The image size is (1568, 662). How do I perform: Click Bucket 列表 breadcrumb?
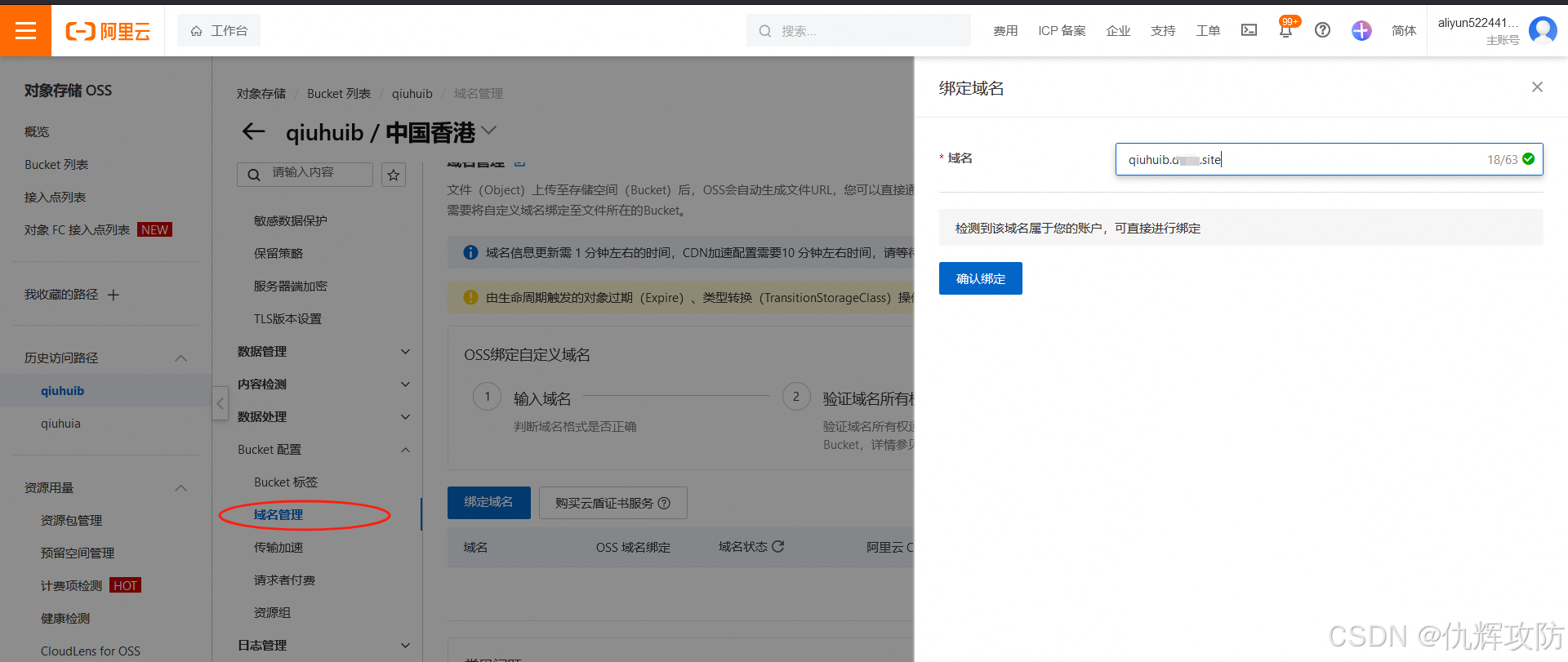(x=339, y=93)
